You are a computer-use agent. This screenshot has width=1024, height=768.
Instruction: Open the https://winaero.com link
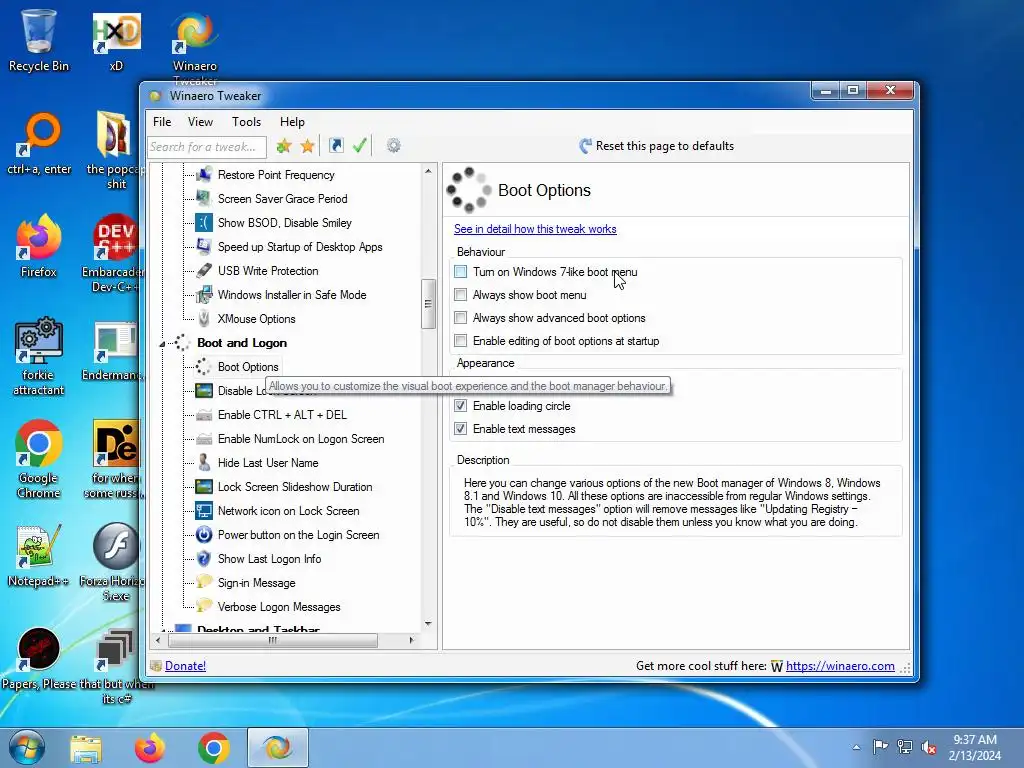coord(840,665)
